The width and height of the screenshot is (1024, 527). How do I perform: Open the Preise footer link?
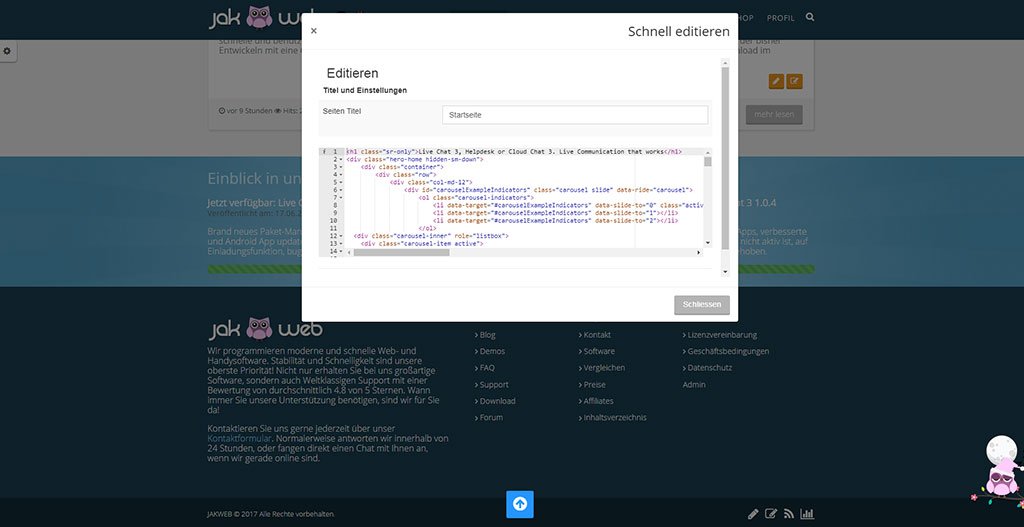click(594, 385)
